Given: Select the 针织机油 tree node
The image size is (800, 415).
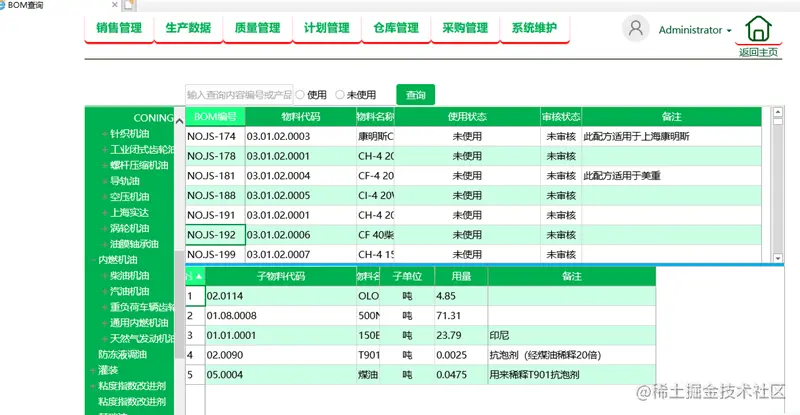Looking at the screenshot, I should pyautogui.click(x=130, y=134).
